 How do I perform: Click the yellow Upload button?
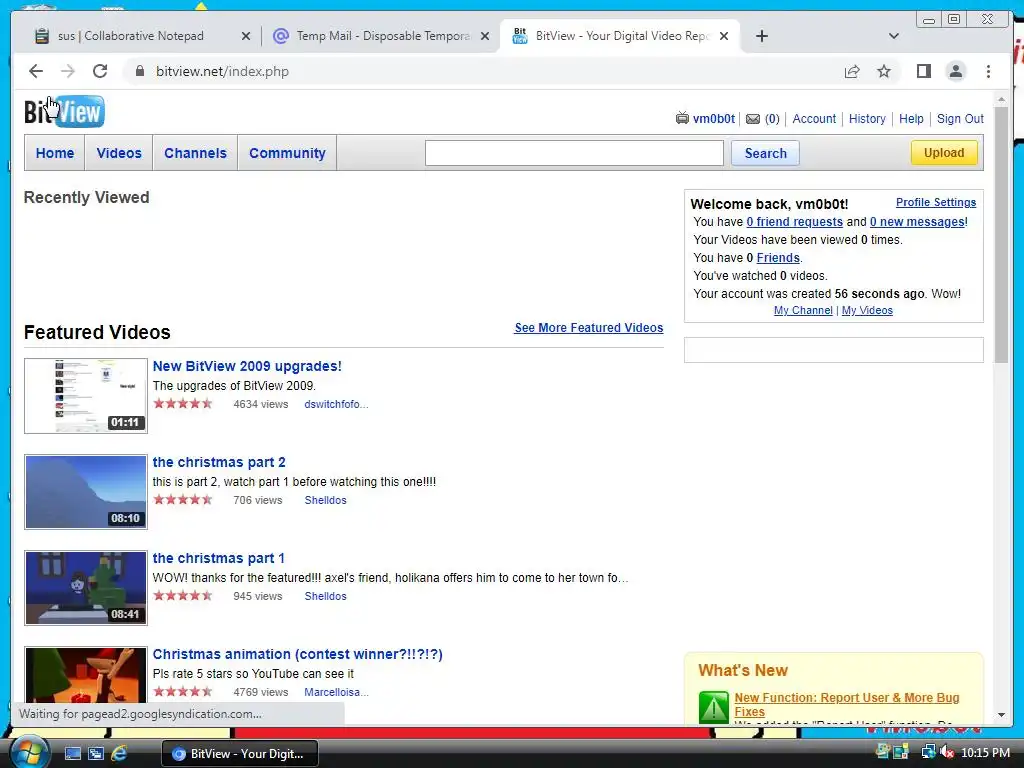tap(944, 153)
